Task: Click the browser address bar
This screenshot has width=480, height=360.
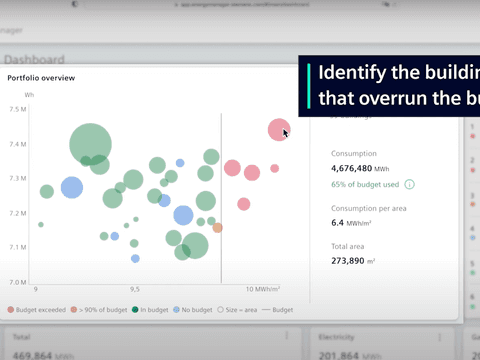Action: click(x=242, y=4)
